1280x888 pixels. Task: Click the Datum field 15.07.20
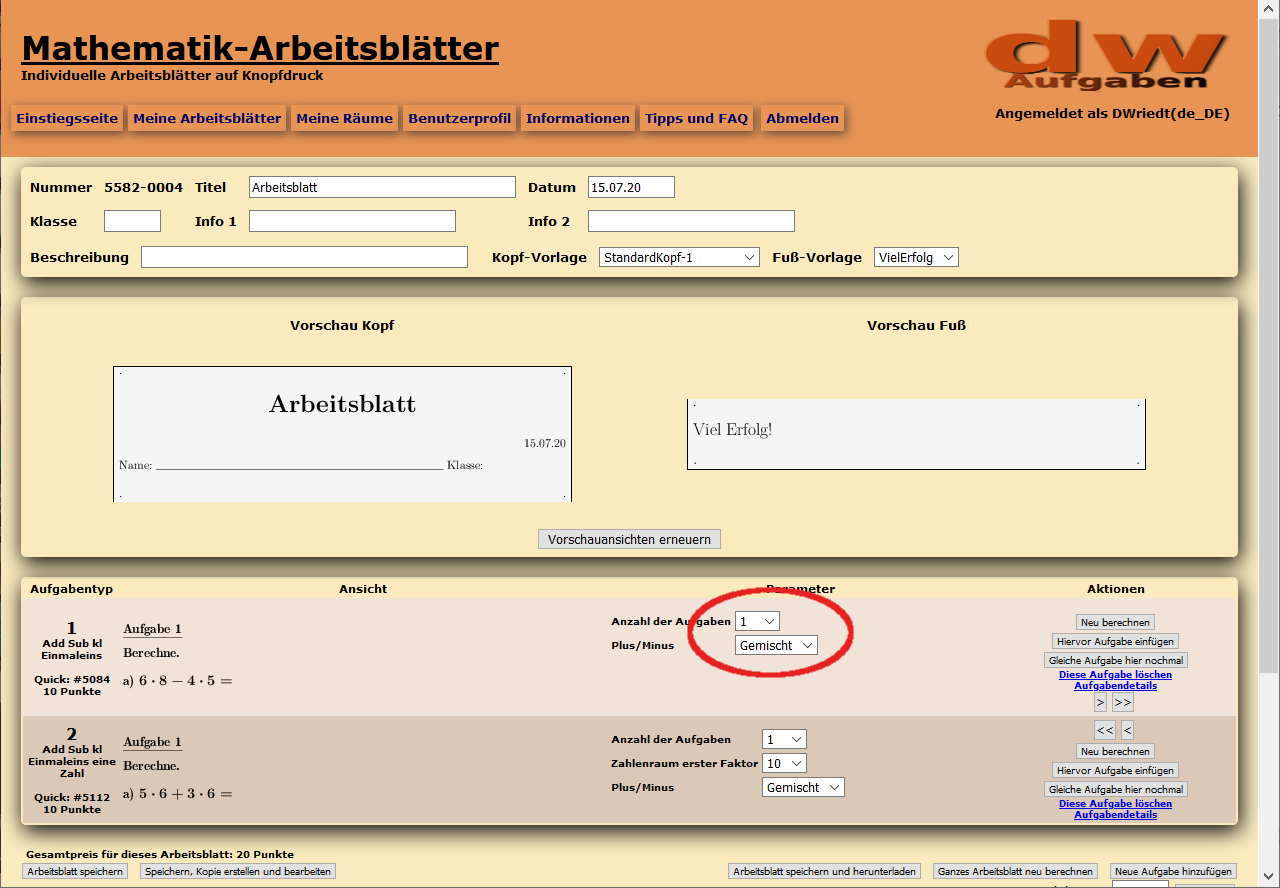coord(631,187)
